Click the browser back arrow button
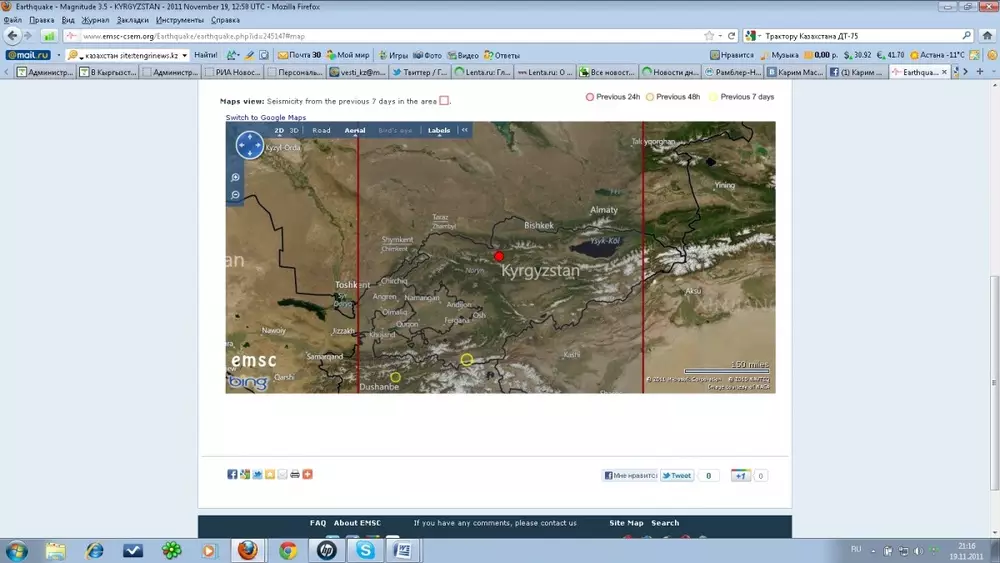This screenshot has height=563, width=1000. click(x=13, y=35)
